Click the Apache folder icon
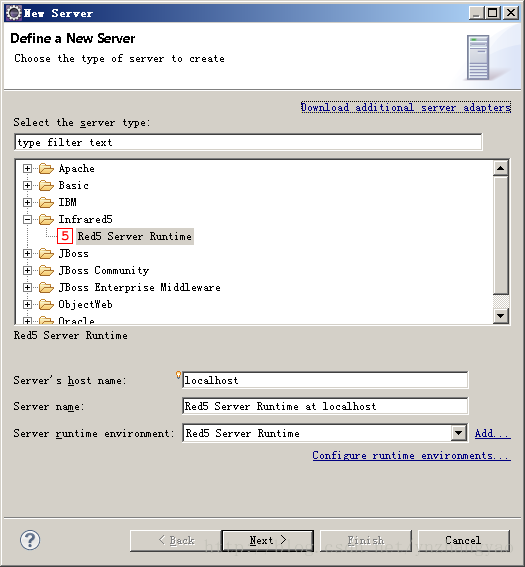This screenshot has height=567, width=525. pyautogui.click(x=46, y=169)
